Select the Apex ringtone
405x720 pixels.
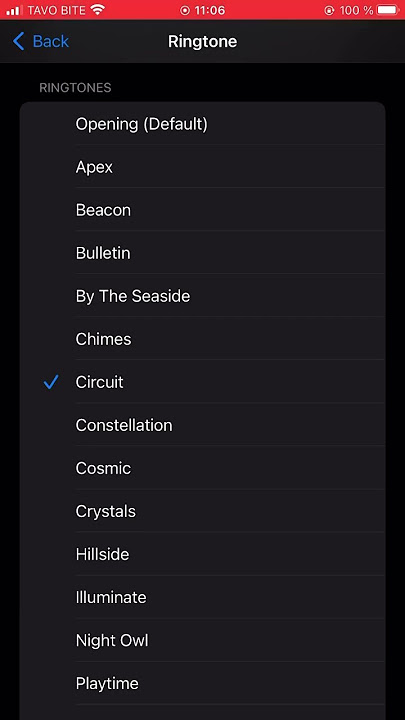click(x=202, y=167)
